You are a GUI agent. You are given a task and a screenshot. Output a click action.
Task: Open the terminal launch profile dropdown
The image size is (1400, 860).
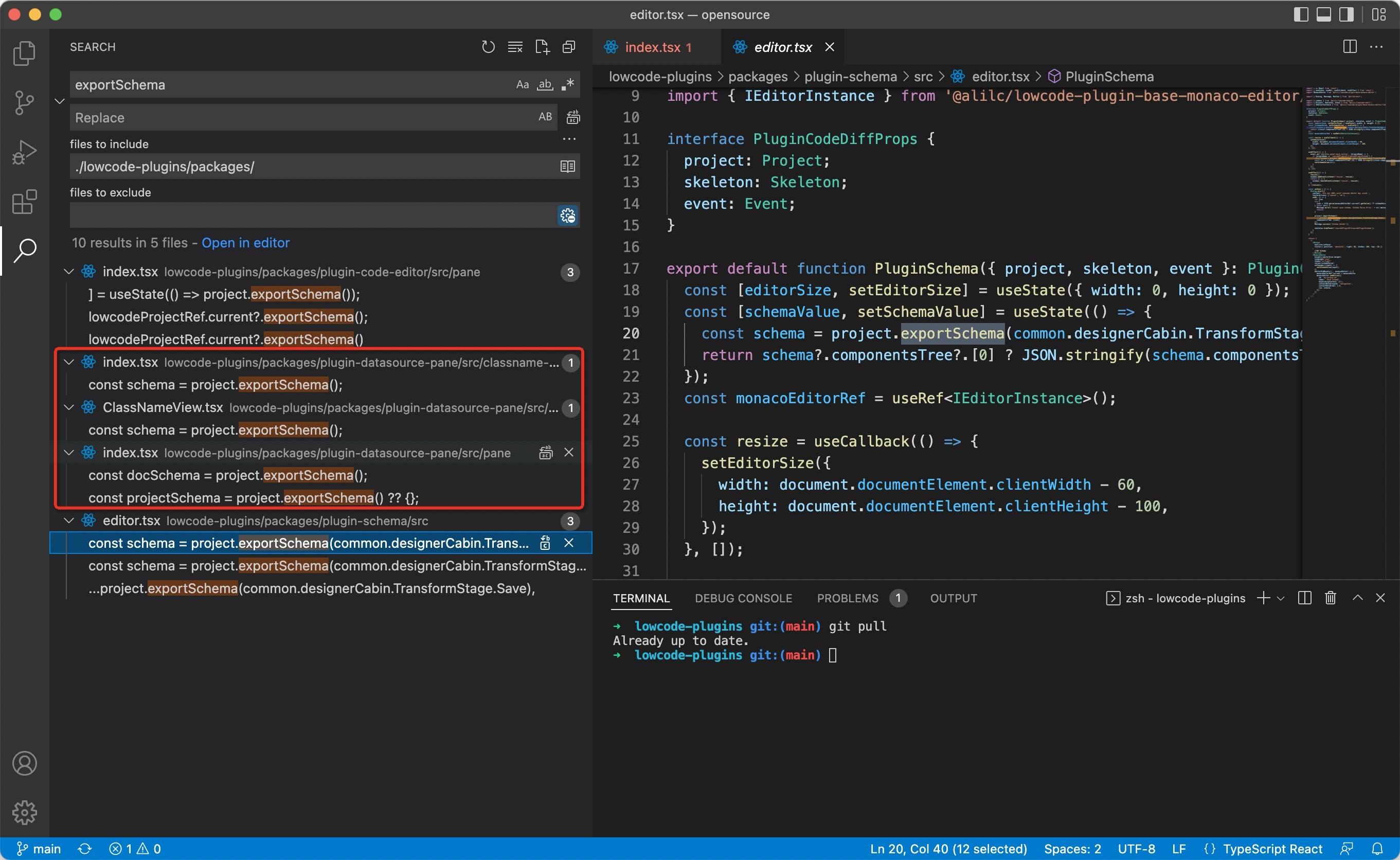[x=1281, y=598]
